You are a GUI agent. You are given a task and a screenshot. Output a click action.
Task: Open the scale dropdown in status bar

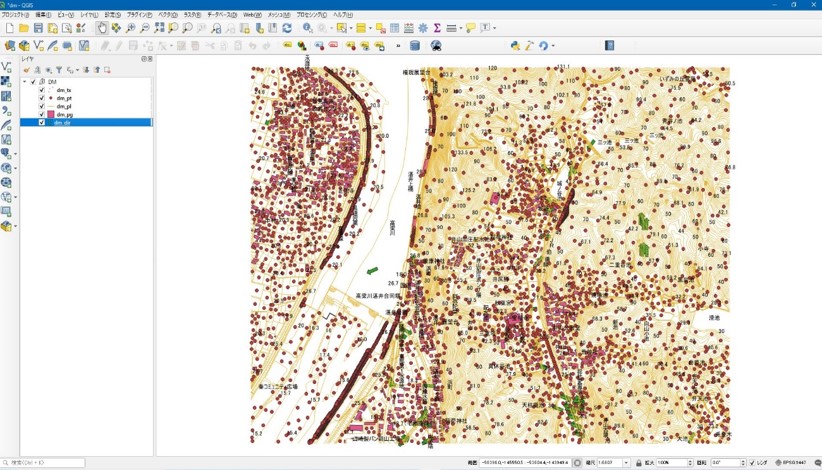(x=626, y=463)
